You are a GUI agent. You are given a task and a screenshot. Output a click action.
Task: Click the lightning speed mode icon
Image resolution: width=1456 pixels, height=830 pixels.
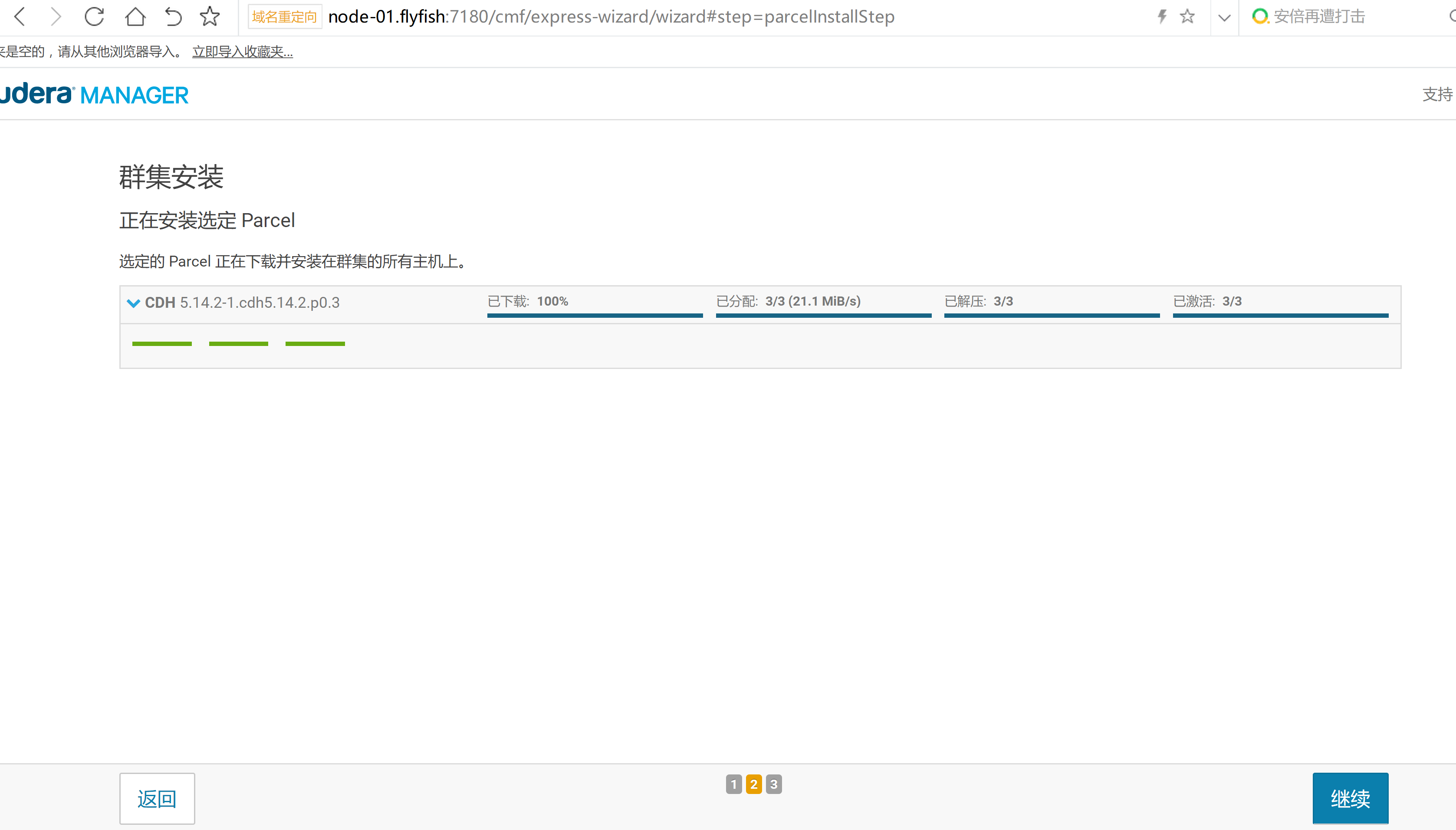coord(1162,16)
